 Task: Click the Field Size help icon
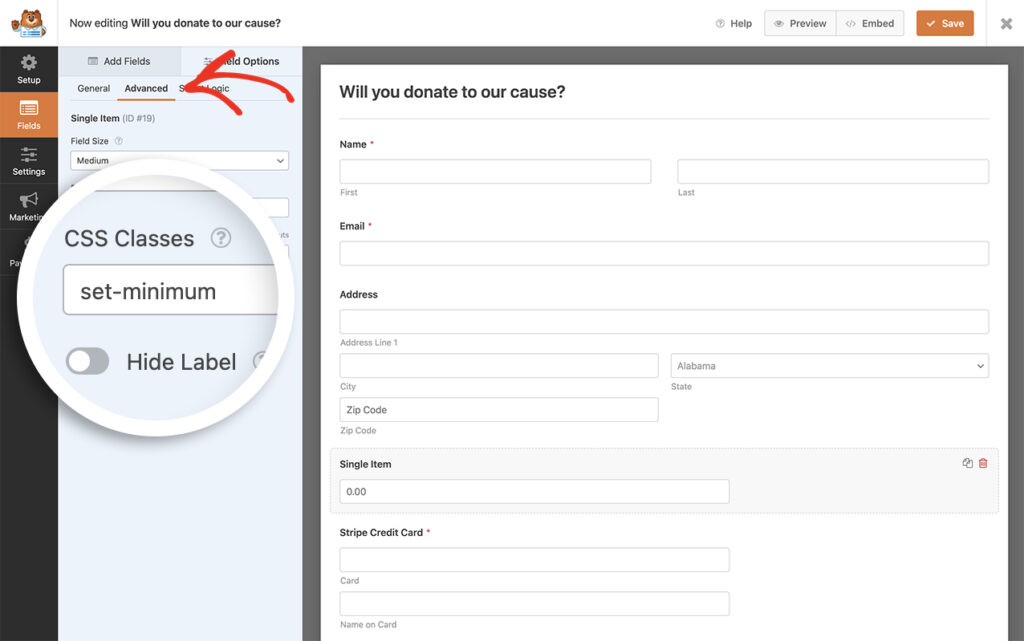[x=120, y=141]
